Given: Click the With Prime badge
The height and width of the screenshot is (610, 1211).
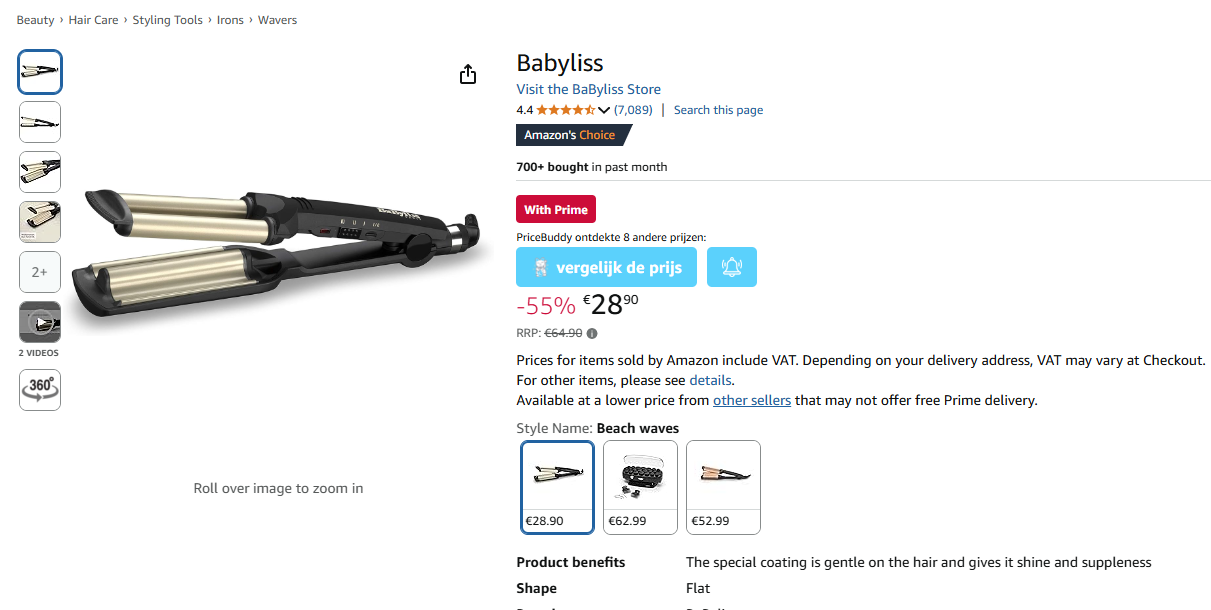Looking at the screenshot, I should coord(555,209).
